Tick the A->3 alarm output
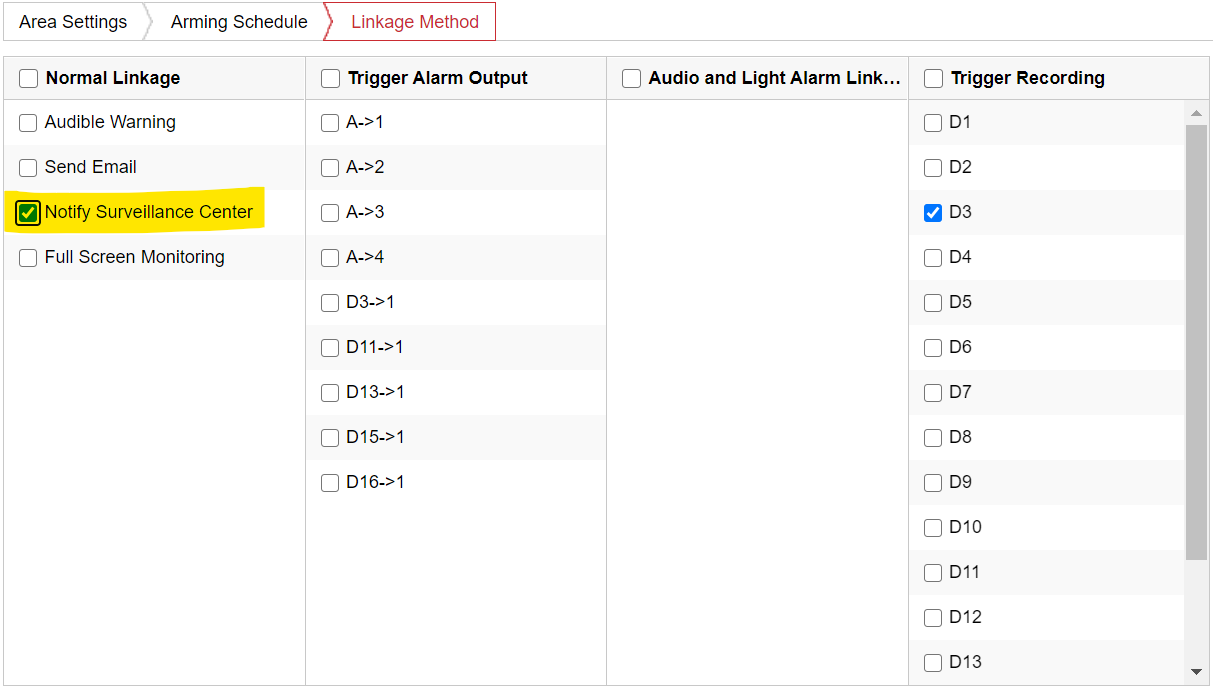Viewport: 1213px width, 688px height. pyautogui.click(x=330, y=213)
